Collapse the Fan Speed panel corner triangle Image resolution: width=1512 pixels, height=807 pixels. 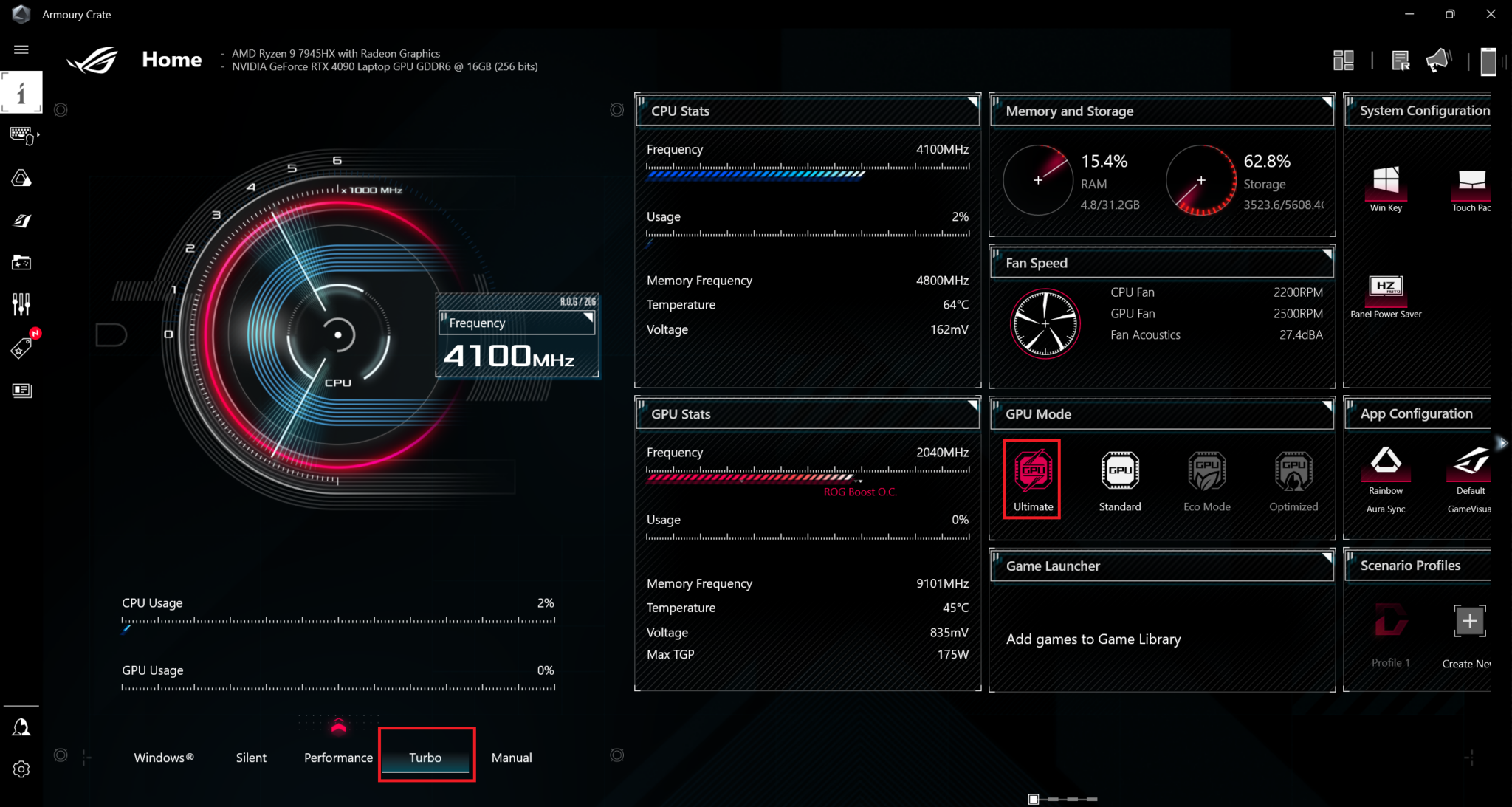1326,255
